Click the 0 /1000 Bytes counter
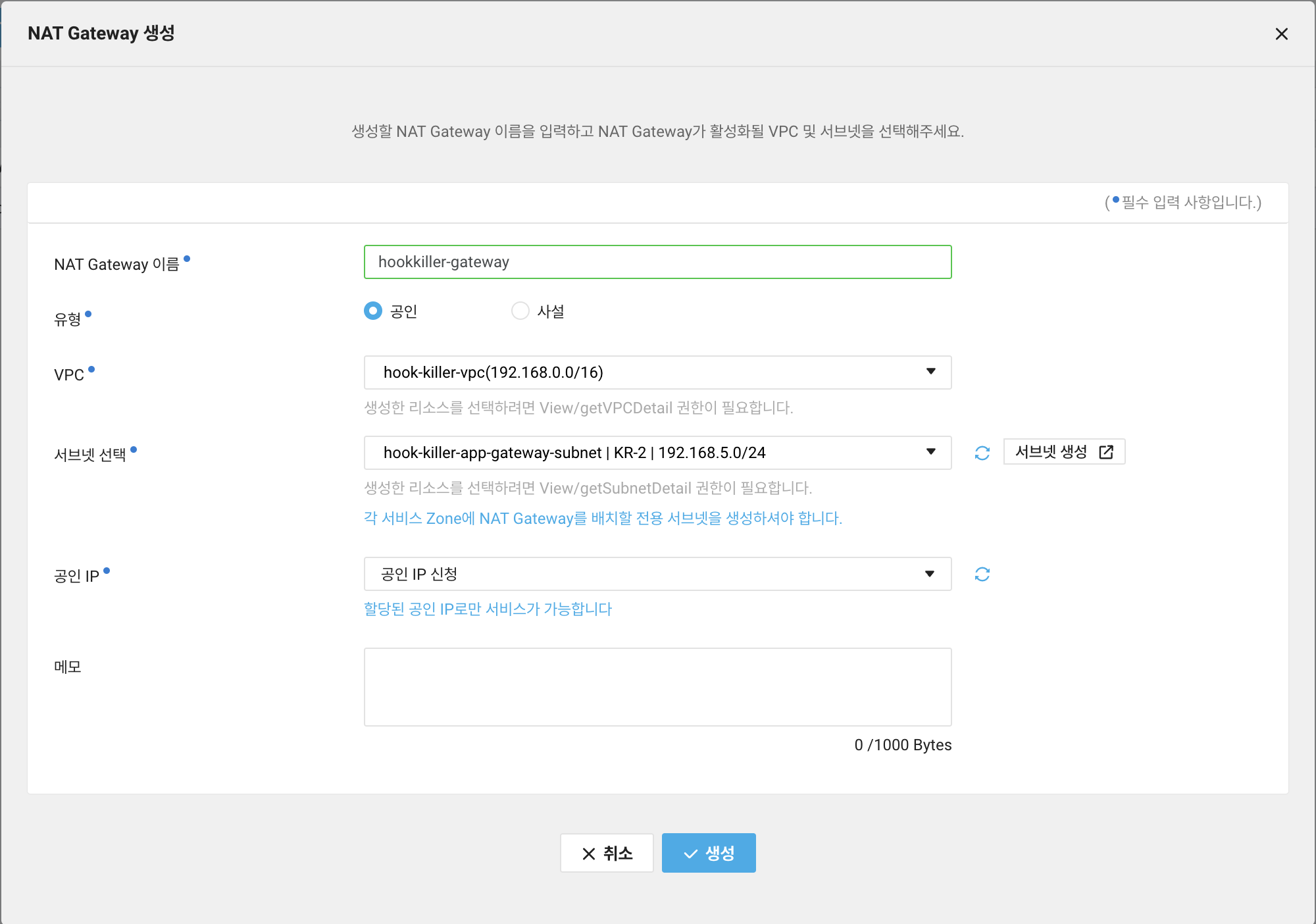The height and width of the screenshot is (924, 1316). pyautogui.click(x=902, y=745)
